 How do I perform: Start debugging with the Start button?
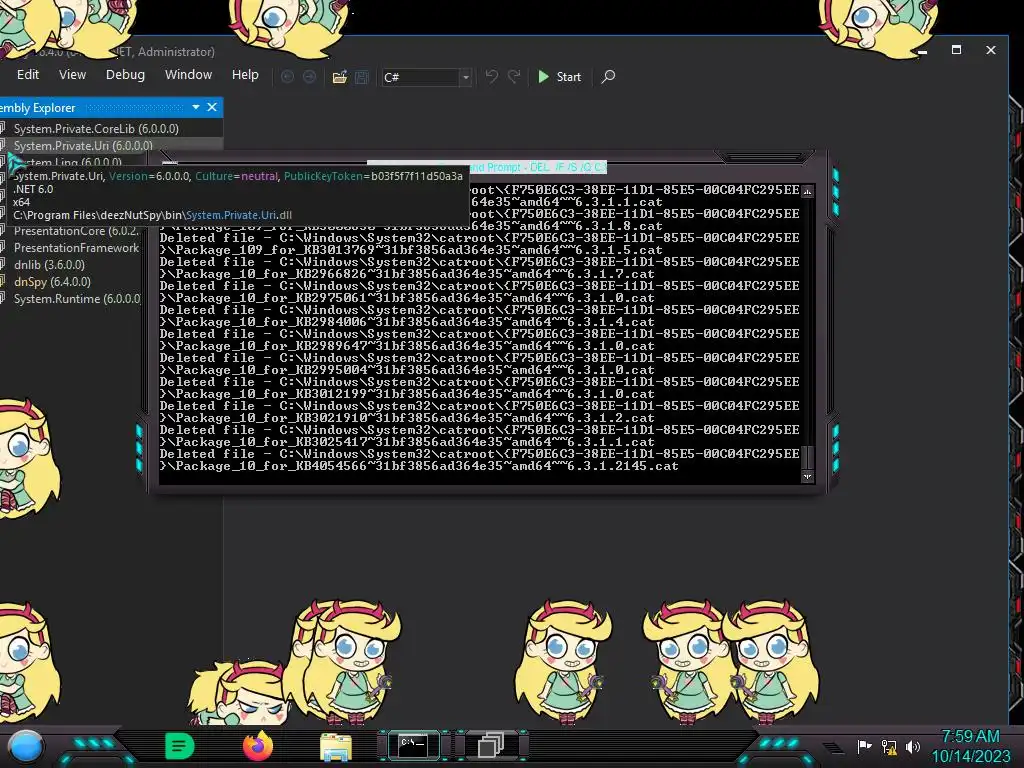click(560, 77)
